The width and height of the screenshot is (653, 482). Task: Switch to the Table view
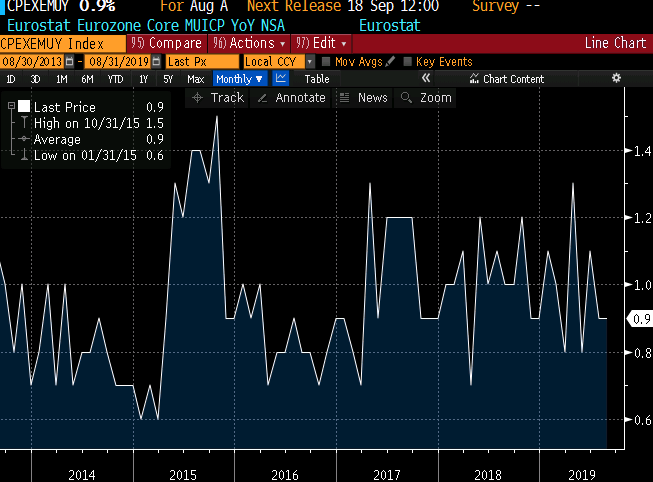[316, 79]
